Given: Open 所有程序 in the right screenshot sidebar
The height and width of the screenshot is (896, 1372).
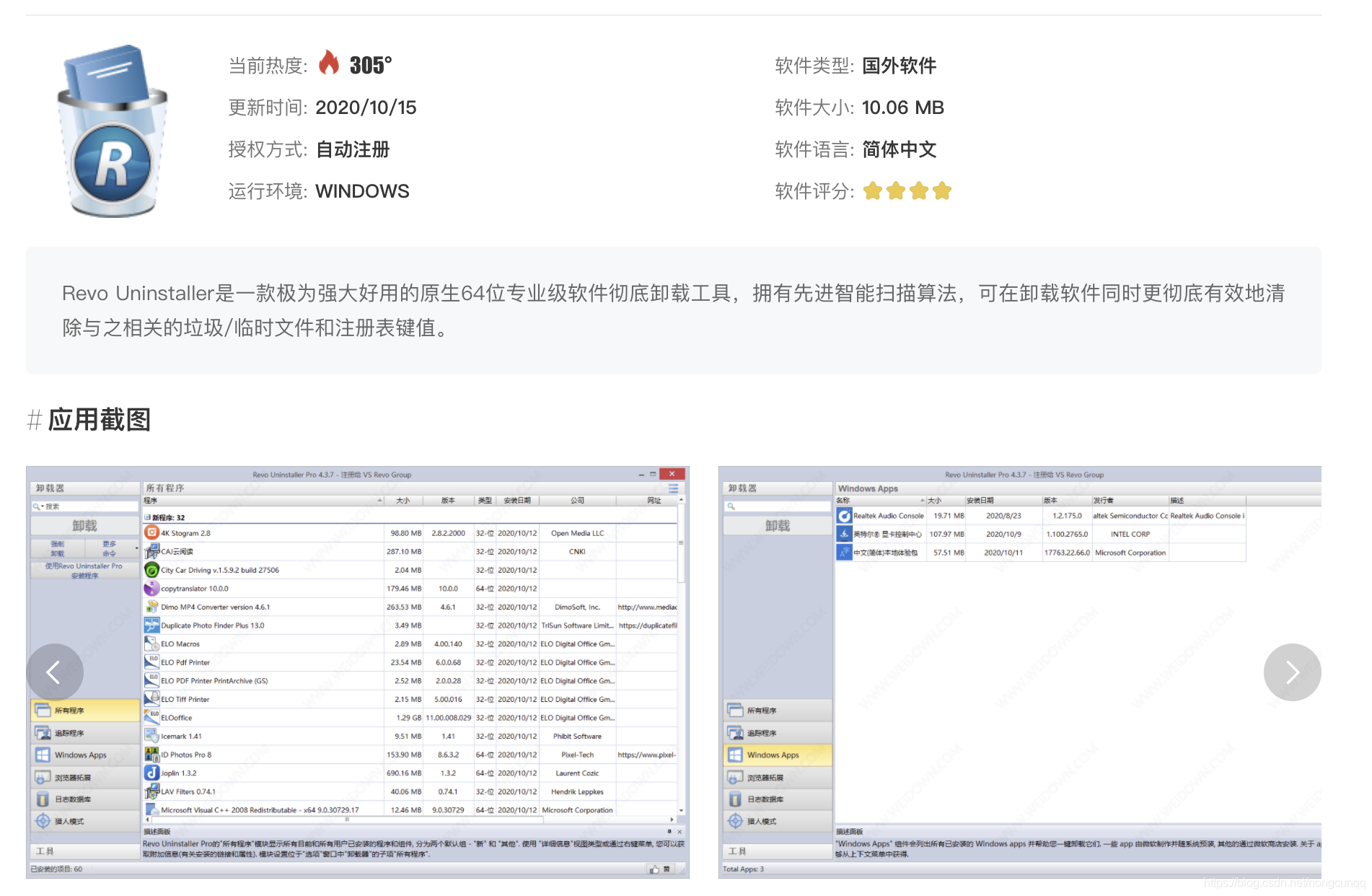Looking at the screenshot, I should click(x=778, y=711).
